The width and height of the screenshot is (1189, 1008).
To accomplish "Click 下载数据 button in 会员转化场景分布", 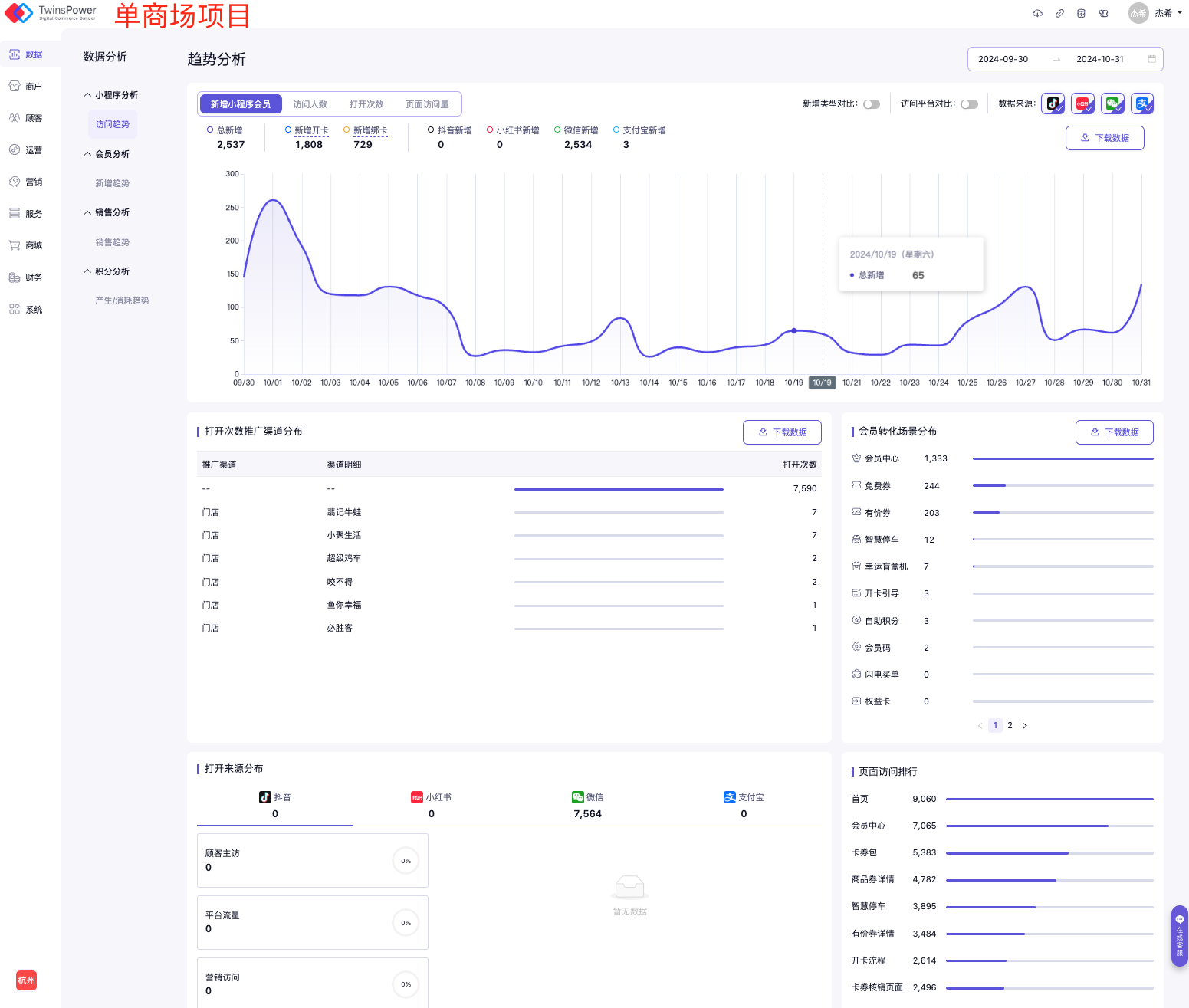I will (x=1114, y=432).
